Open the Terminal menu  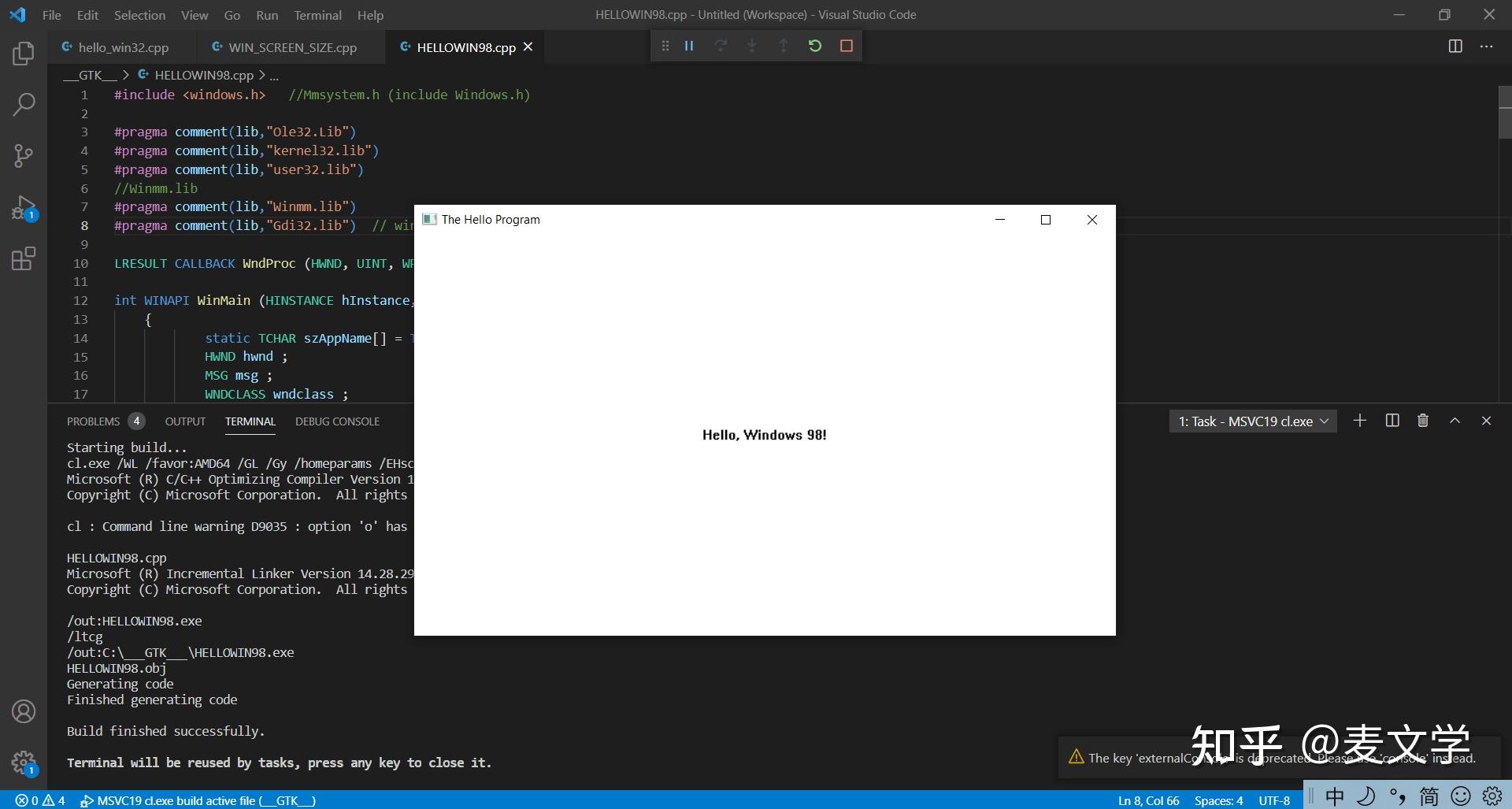pyautogui.click(x=317, y=14)
